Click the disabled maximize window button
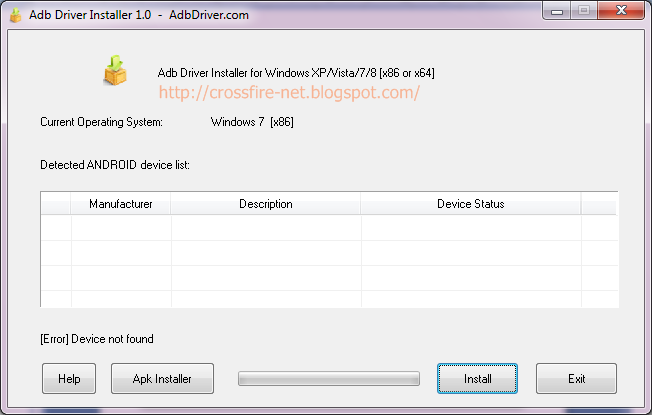The image size is (652, 415). pos(584,10)
